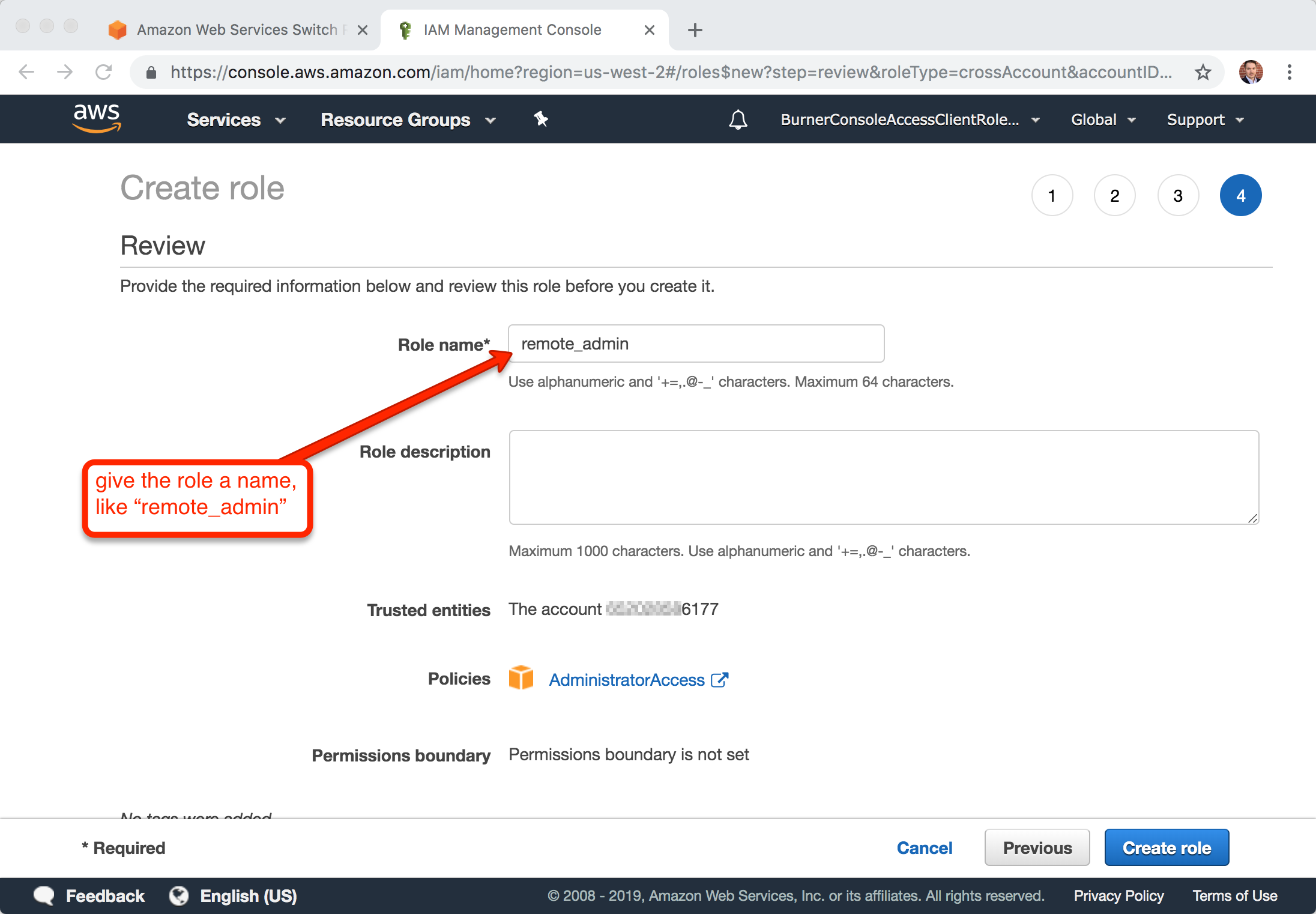
Task: Switch to Amazon Web Services Switch tab
Action: coord(237,30)
